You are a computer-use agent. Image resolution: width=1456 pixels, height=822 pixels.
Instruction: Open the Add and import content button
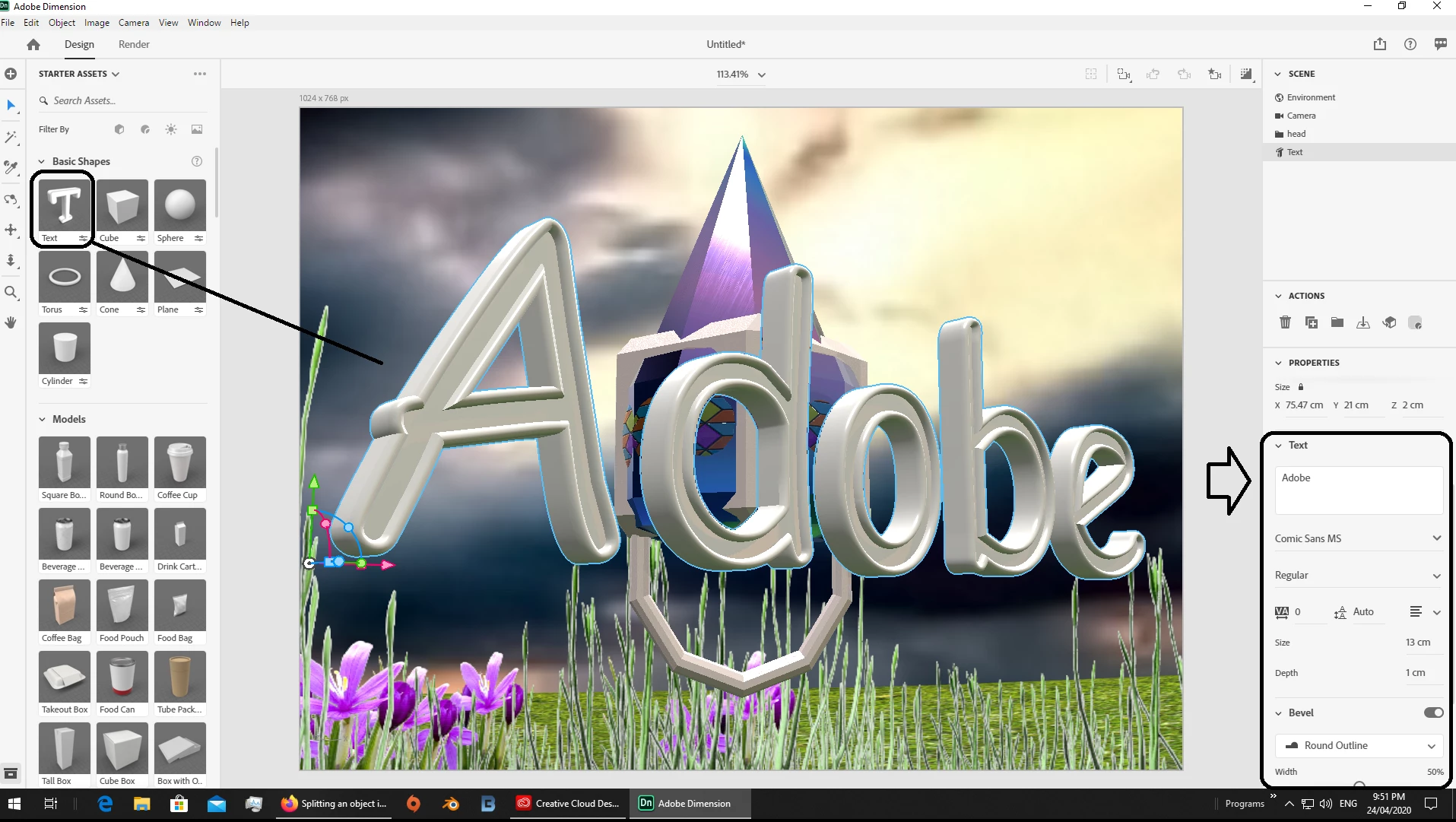pos(11,74)
